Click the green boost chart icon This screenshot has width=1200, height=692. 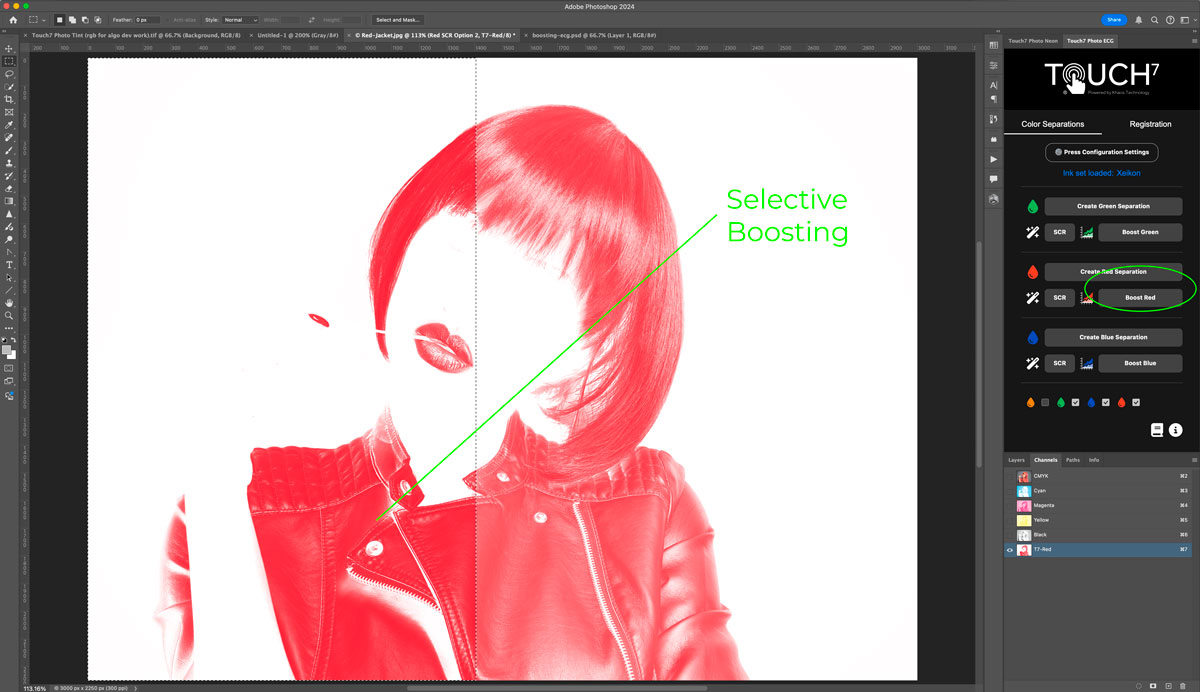[1086, 232]
